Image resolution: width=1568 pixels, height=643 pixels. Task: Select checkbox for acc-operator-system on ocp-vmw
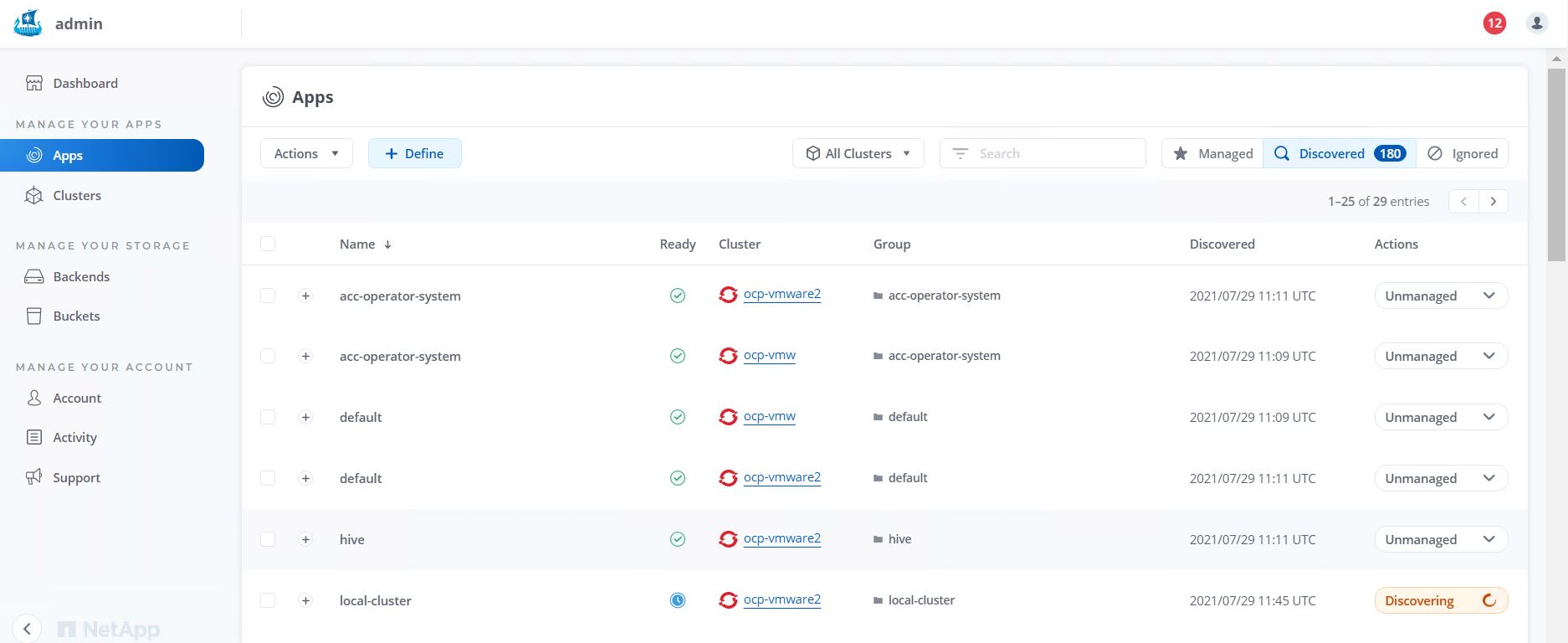[268, 356]
